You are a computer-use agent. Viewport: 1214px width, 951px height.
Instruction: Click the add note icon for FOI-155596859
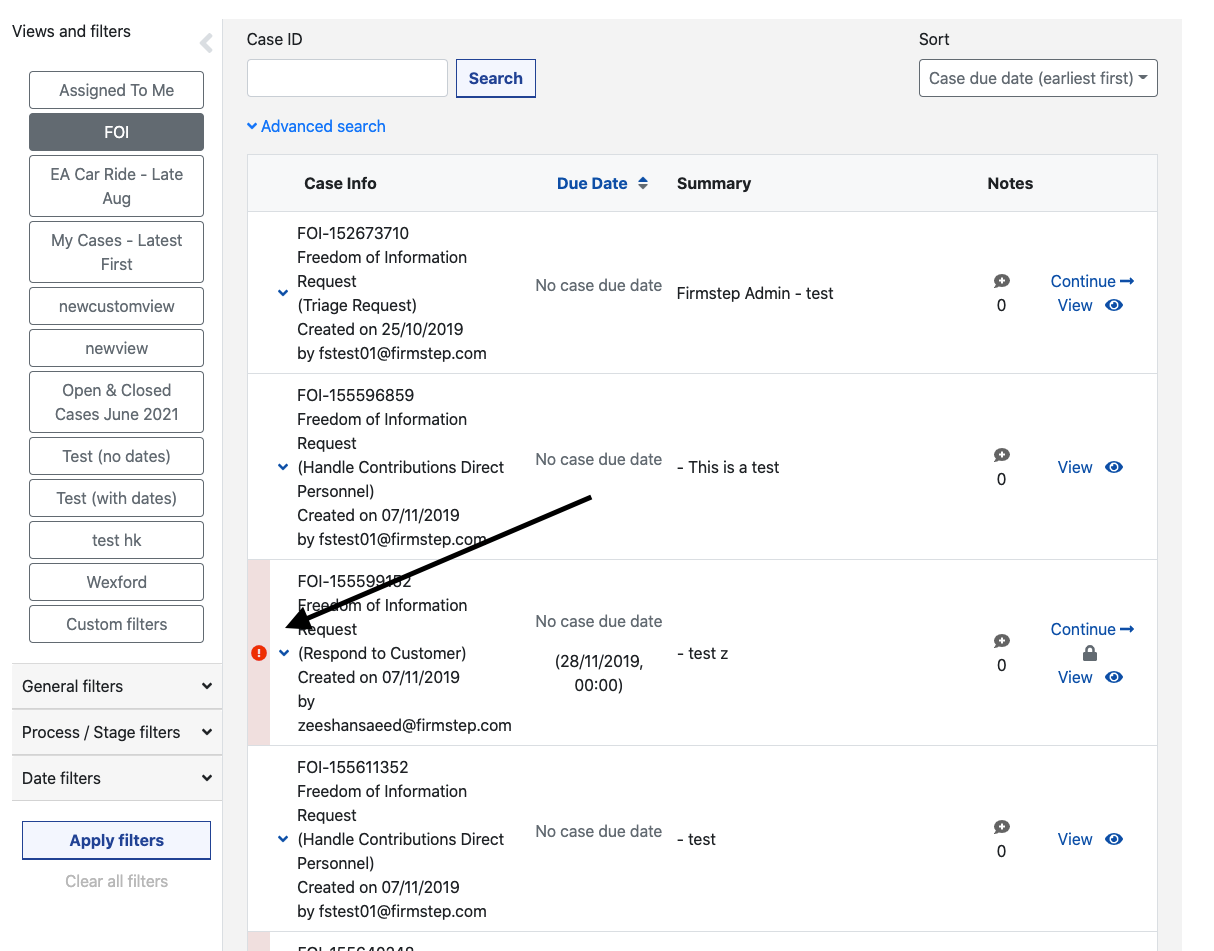[x=1001, y=456]
